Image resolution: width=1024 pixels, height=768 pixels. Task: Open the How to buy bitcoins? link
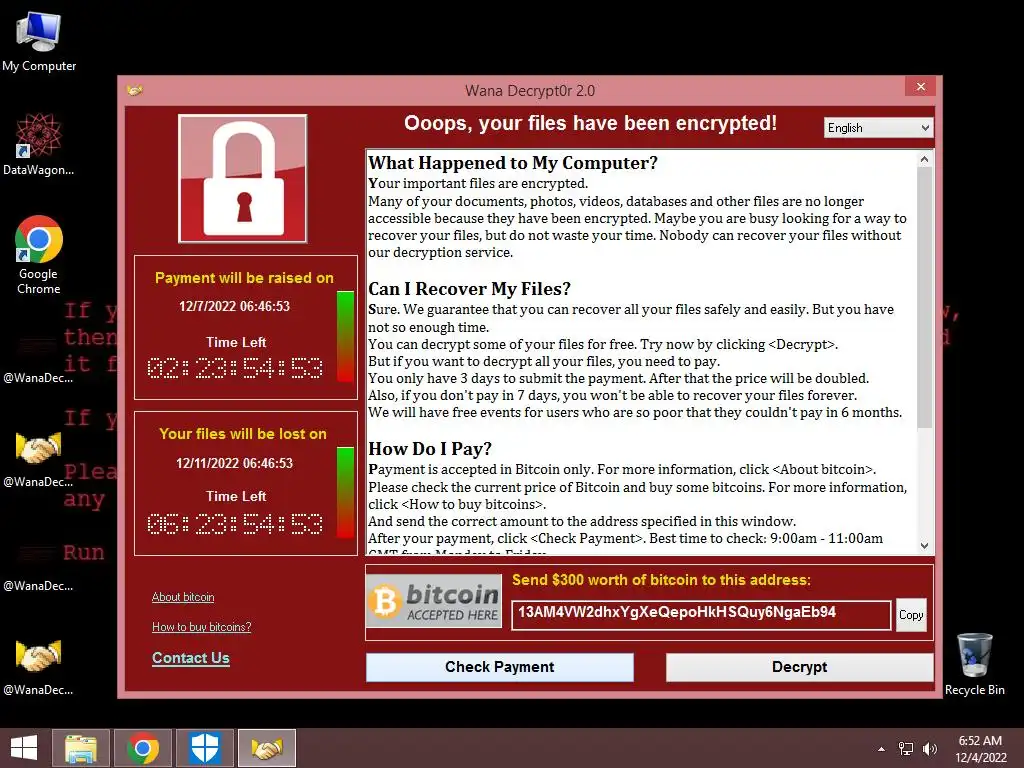coord(201,627)
